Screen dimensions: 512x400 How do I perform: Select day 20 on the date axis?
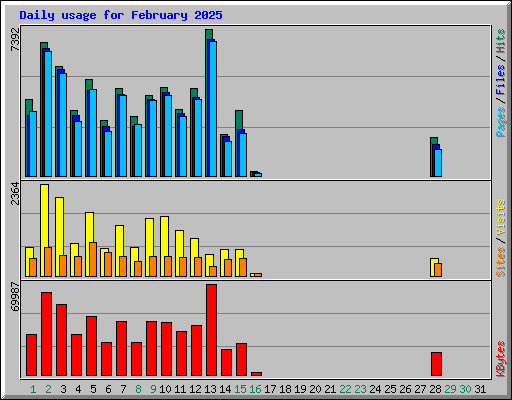pos(315,389)
